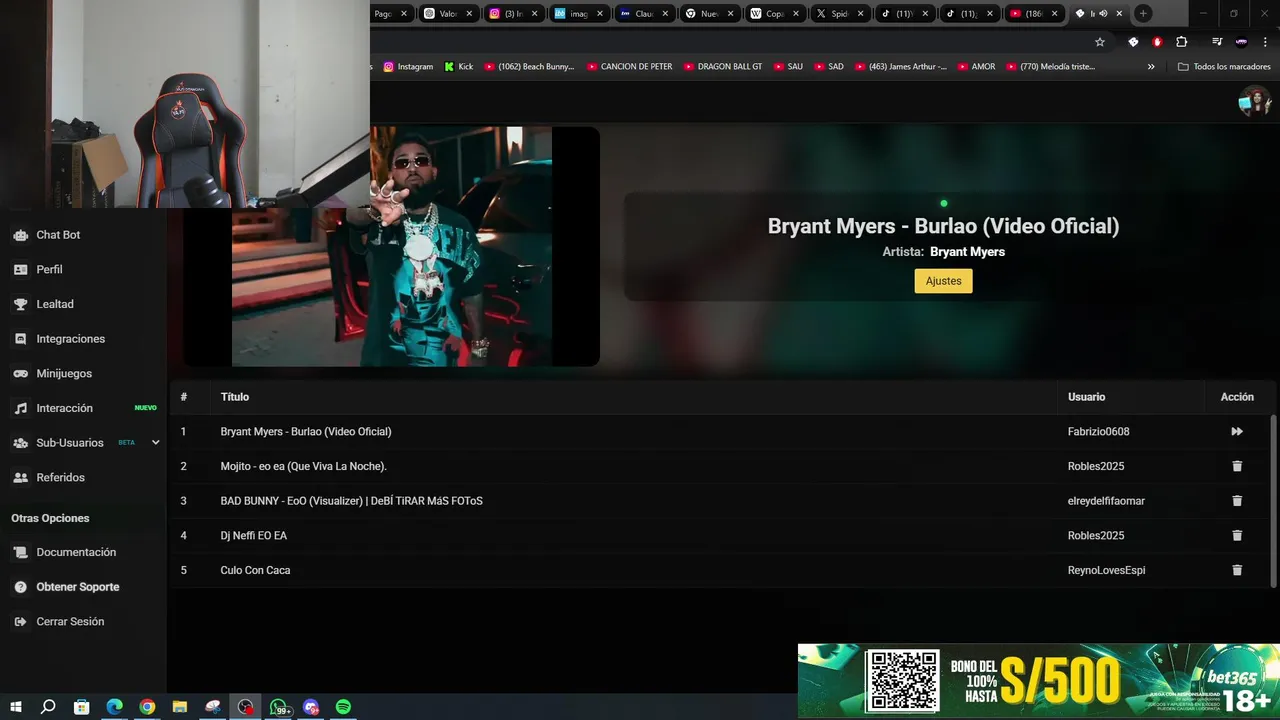The image size is (1280, 720).
Task: Select Interacción in the sidebar
Action: [64, 408]
